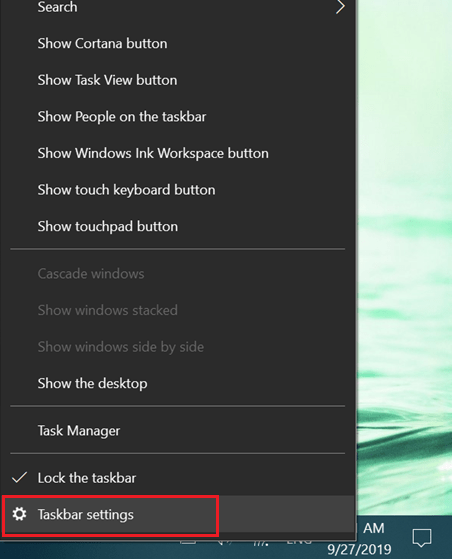Expand the Search submenu arrow
The height and width of the screenshot is (559, 452).
point(340,7)
